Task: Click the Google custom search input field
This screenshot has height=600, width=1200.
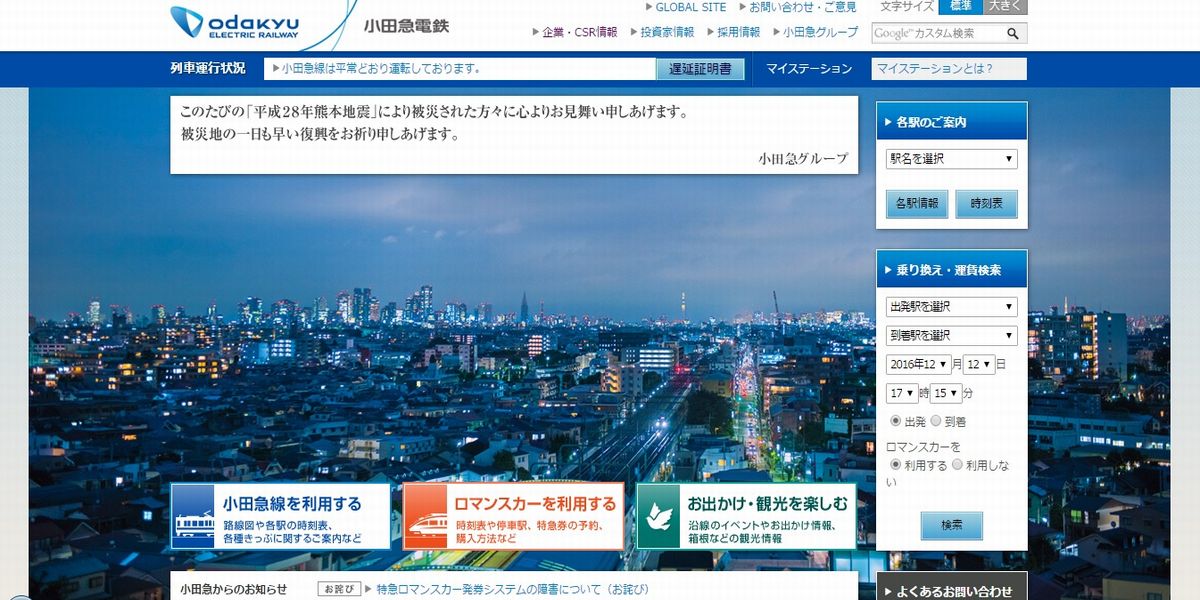Action: coord(935,33)
